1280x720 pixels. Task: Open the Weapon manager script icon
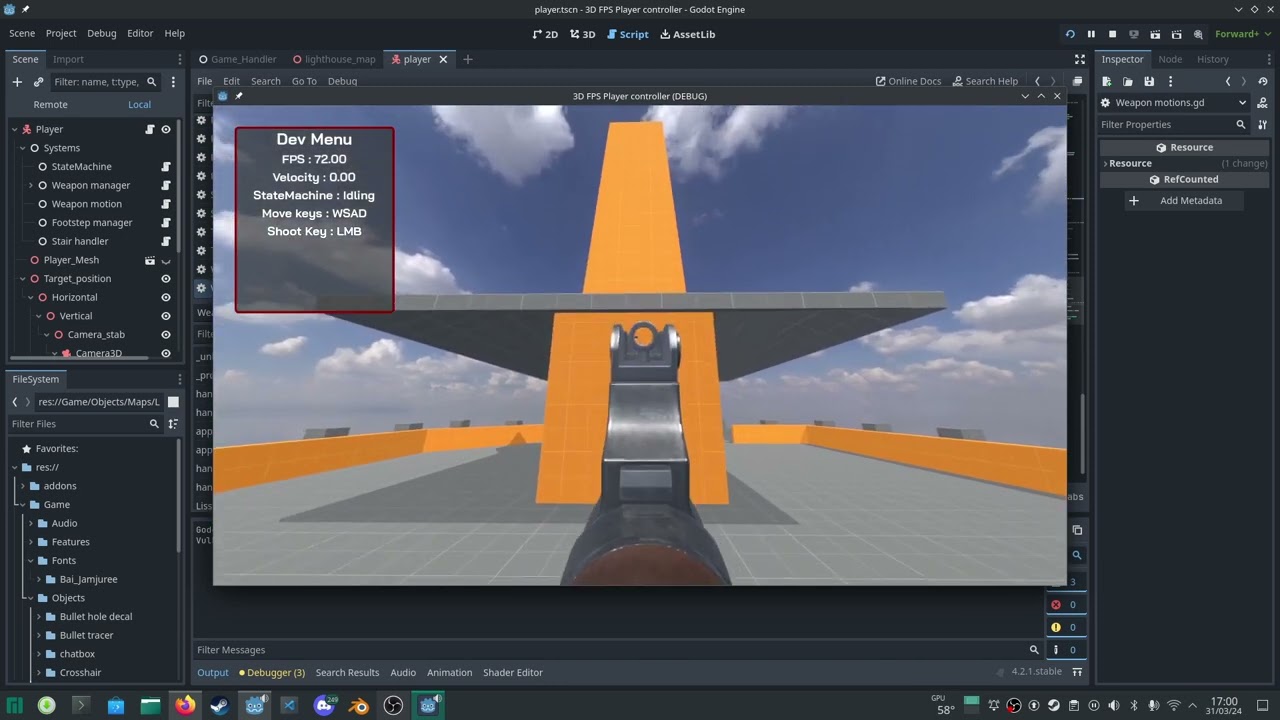[x=166, y=185]
